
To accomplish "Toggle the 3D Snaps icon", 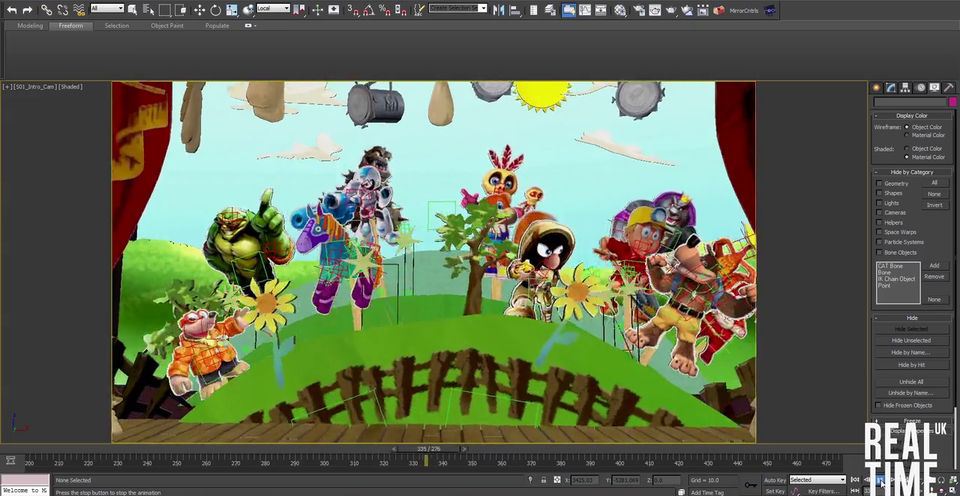I will pos(353,10).
